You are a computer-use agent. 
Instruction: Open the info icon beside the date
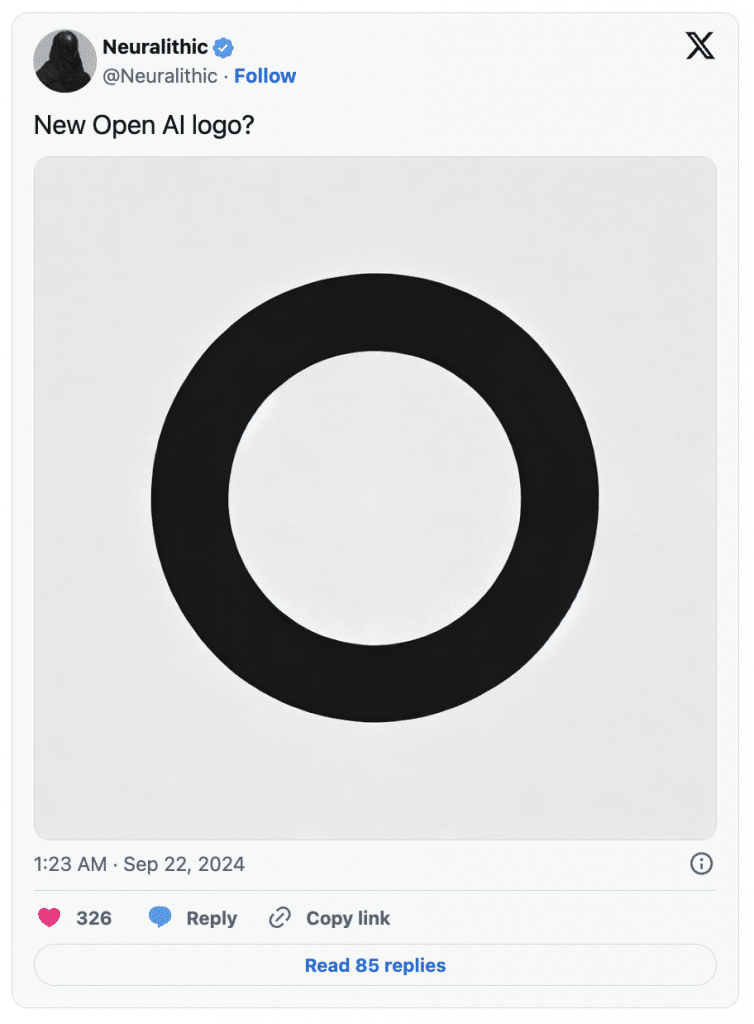coord(701,864)
